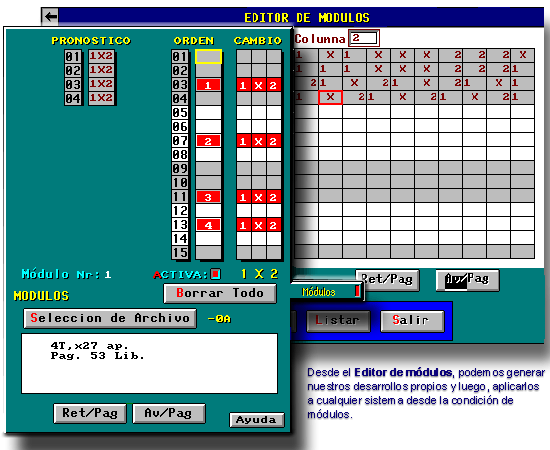This screenshot has height=450, width=550.
Task: Click ORDEN row number 05
Action: 180,113
